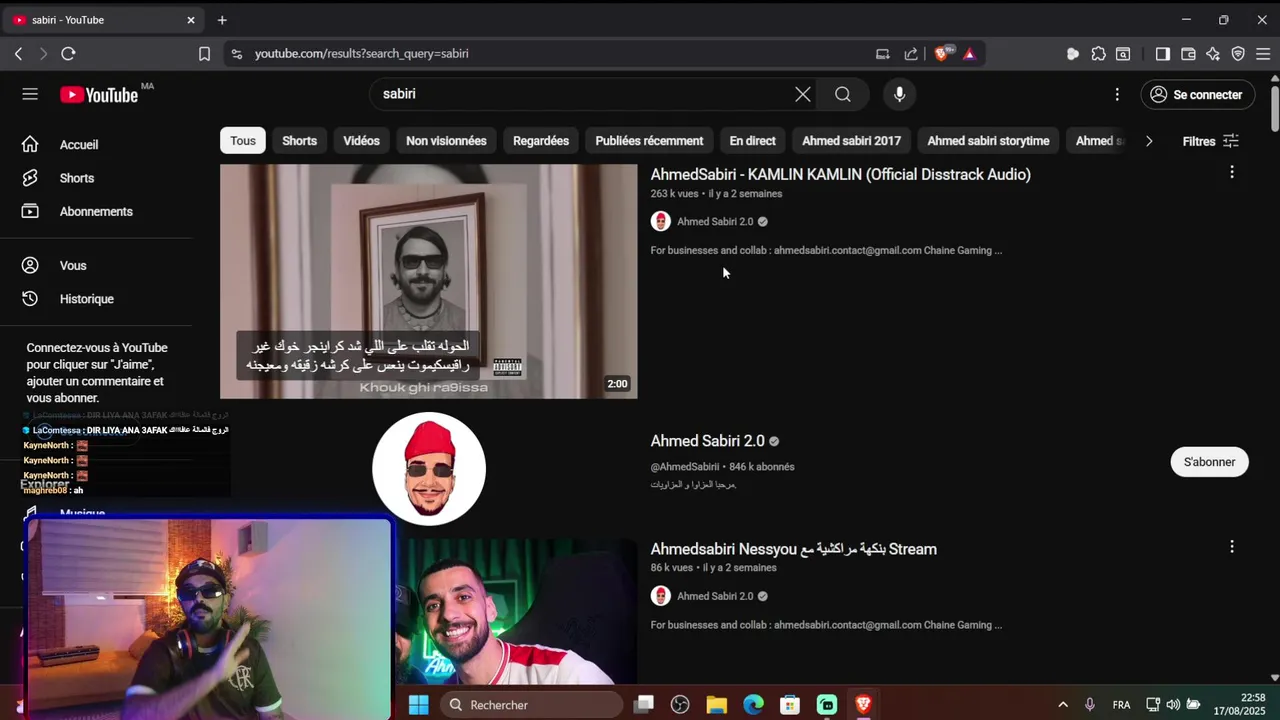
Task: Show more filter chips with right chevron
Action: tap(1149, 141)
